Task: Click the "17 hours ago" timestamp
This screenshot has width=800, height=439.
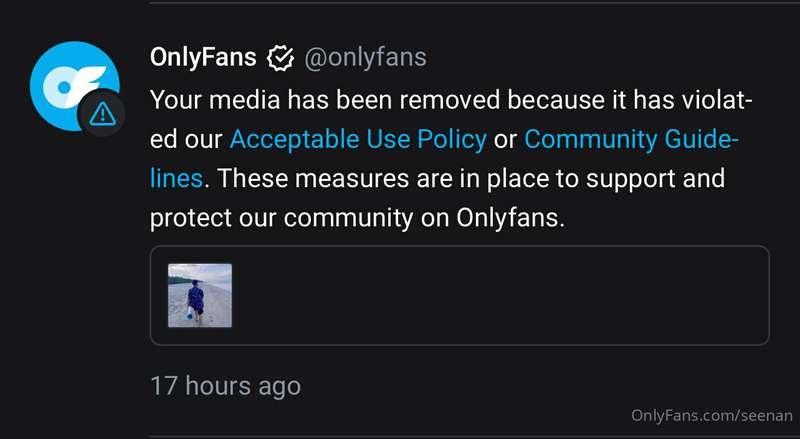Action: (226, 385)
